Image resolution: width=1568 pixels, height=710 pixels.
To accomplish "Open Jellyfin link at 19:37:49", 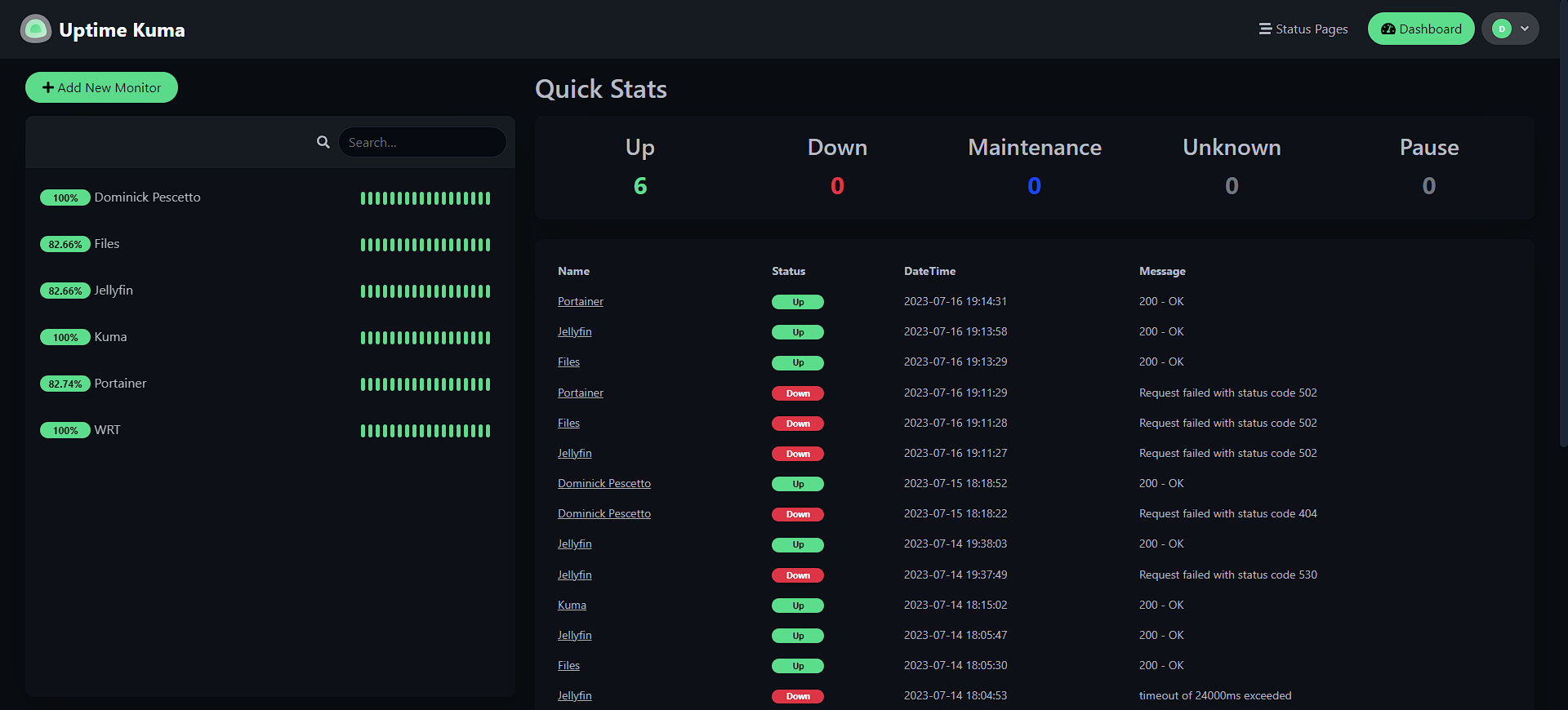I will tap(575, 575).
